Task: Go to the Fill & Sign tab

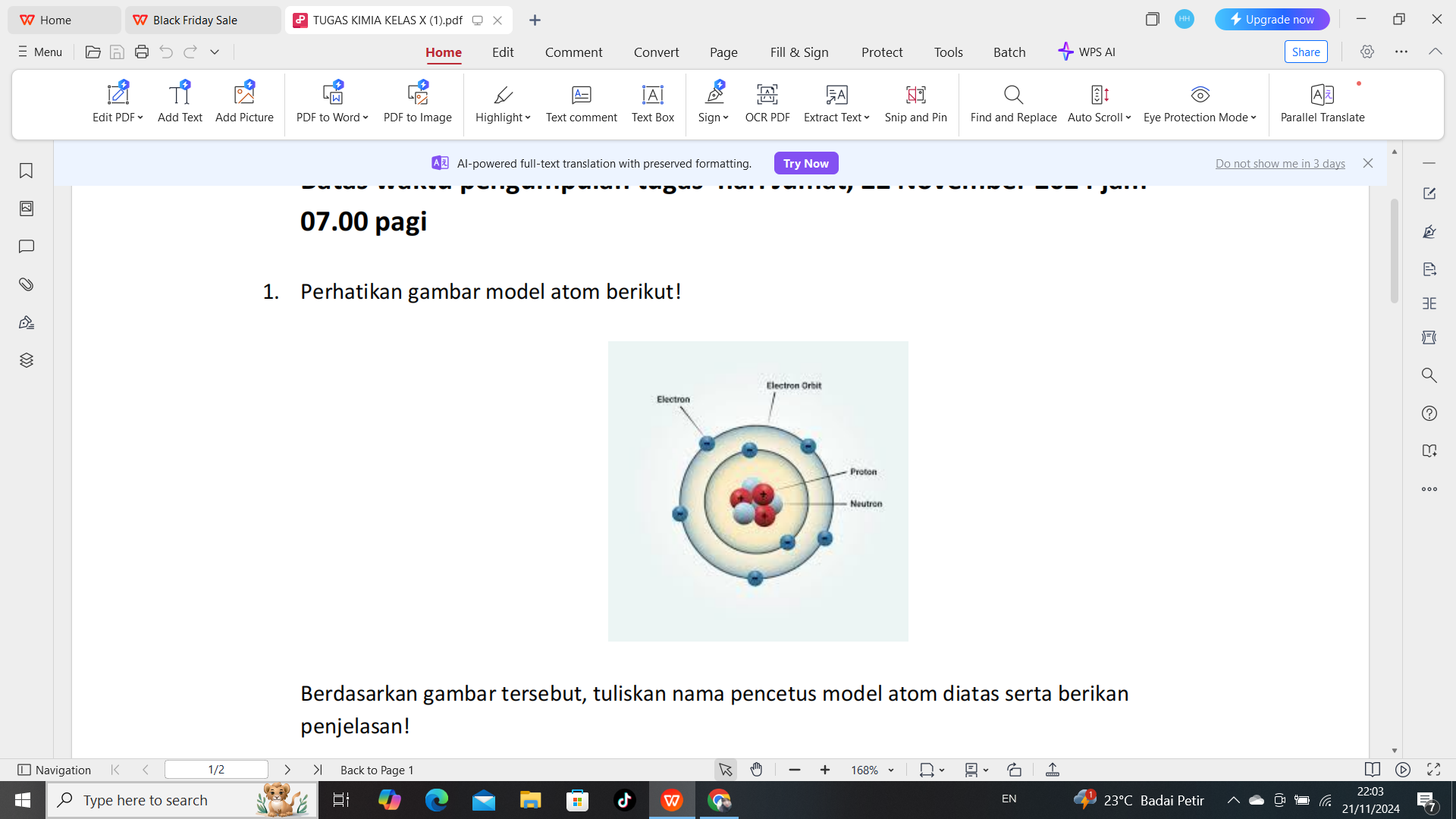Action: [x=799, y=52]
